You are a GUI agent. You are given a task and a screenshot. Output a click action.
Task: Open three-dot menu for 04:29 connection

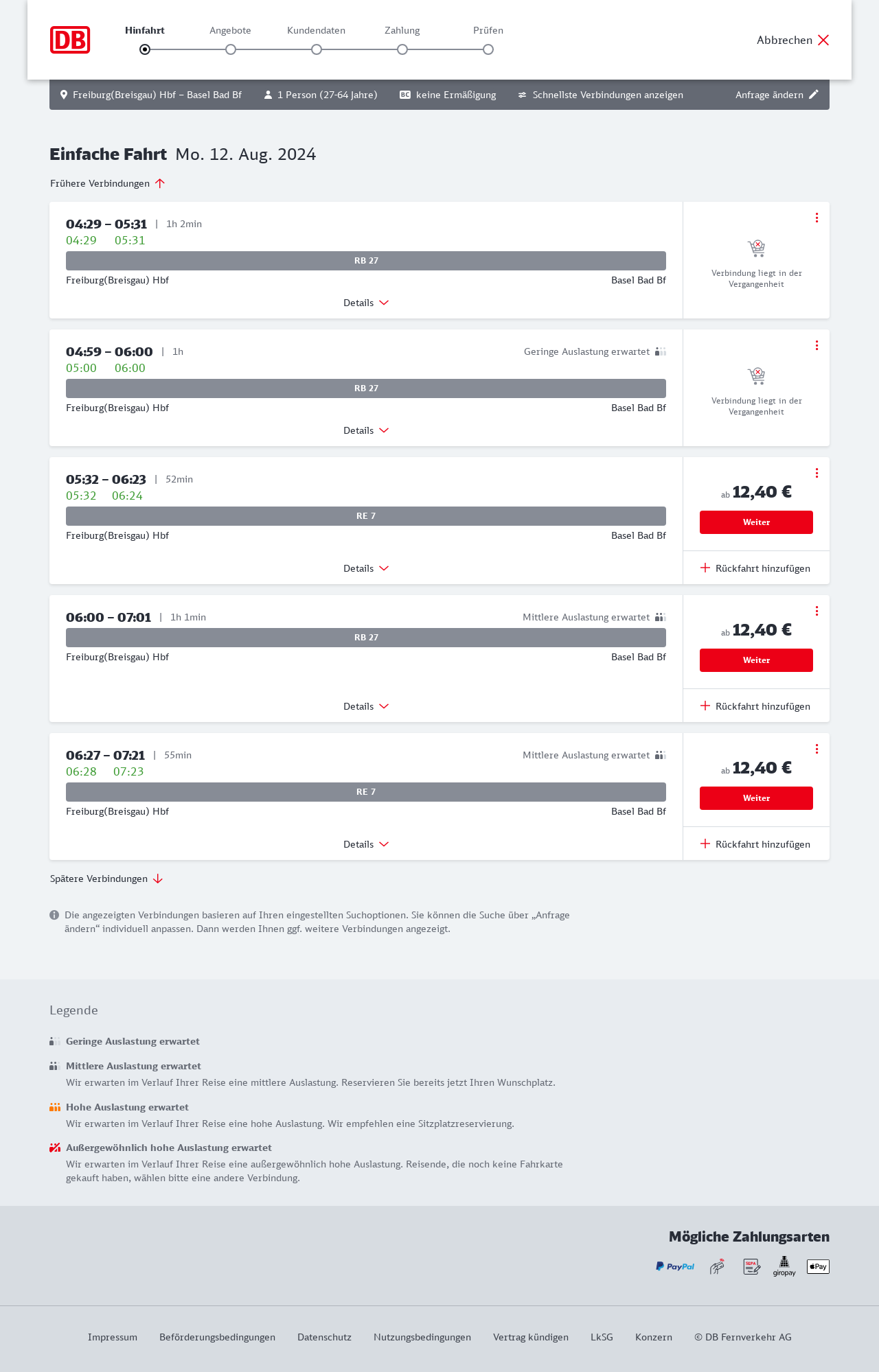point(817,218)
